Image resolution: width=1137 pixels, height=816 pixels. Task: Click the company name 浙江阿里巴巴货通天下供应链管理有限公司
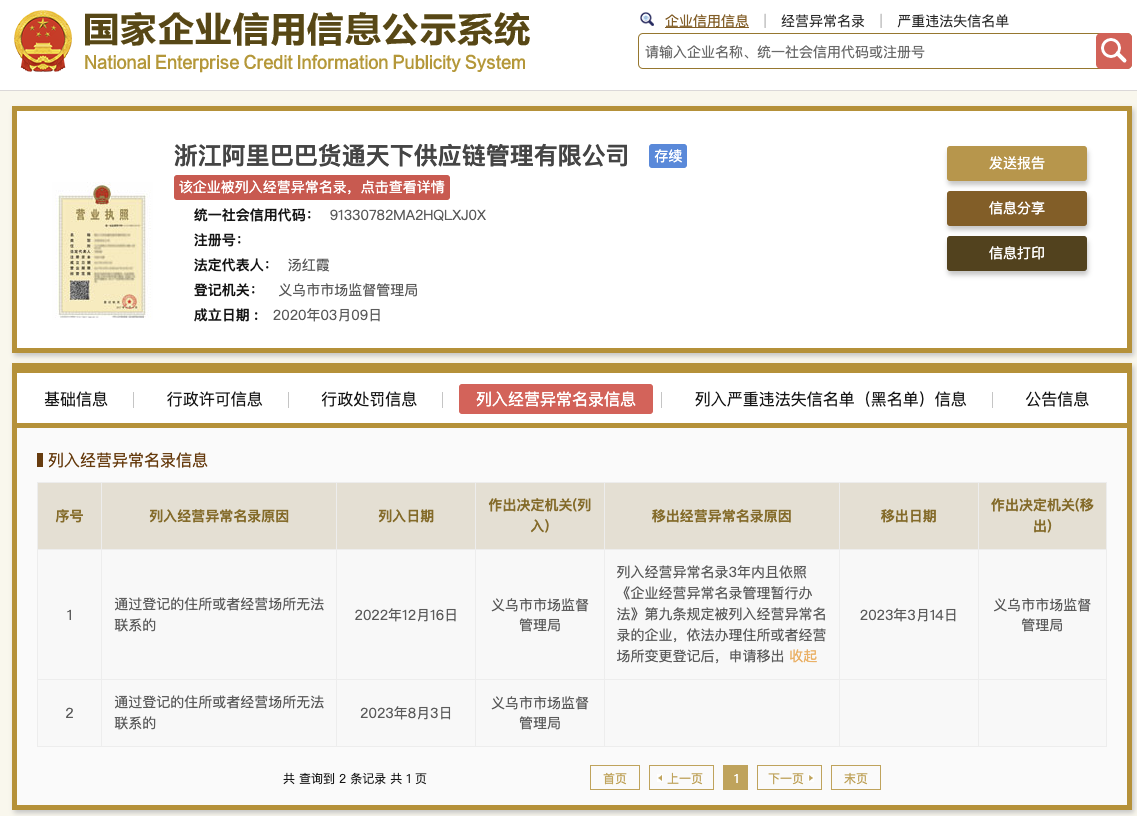tap(401, 155)
